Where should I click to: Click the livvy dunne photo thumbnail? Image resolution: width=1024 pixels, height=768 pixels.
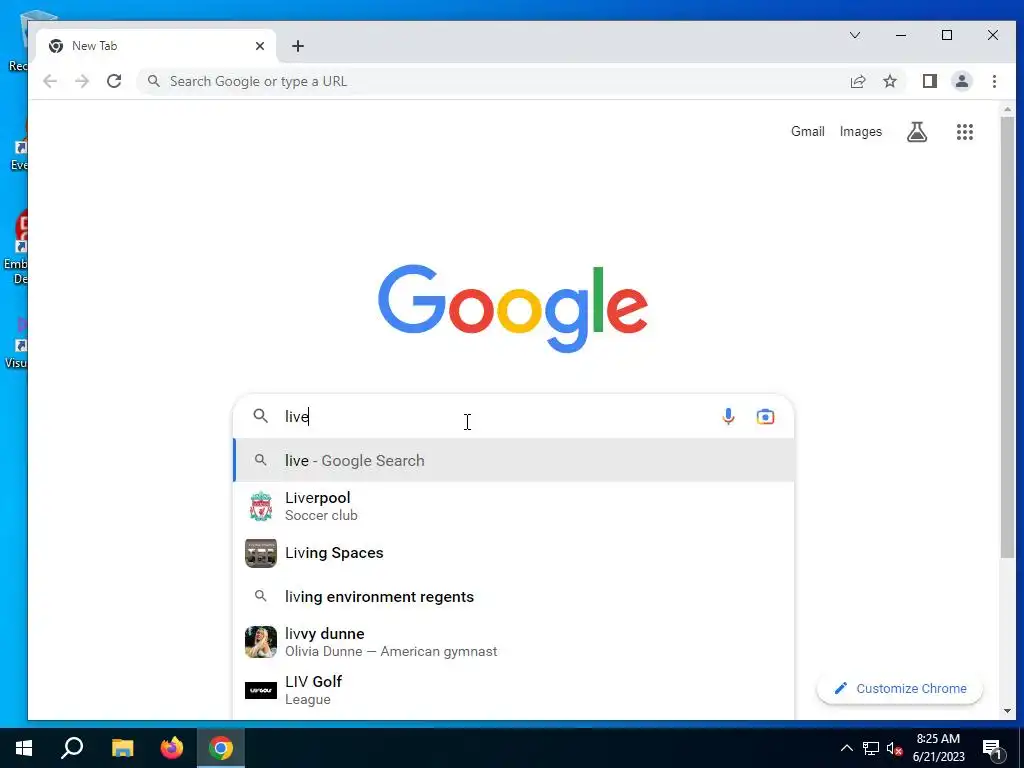coord(261,642)
